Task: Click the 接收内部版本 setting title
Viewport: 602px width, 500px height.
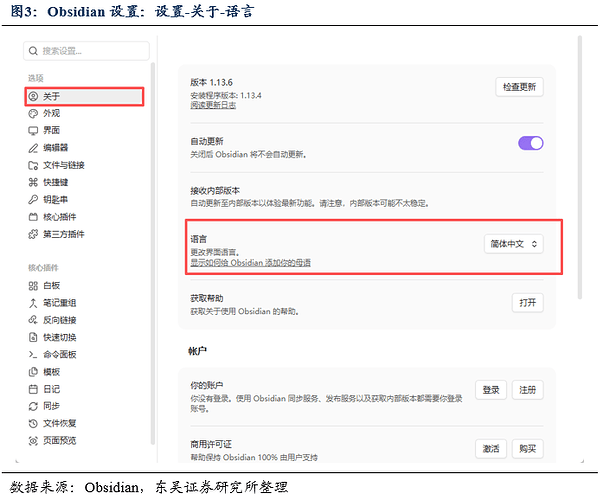Action: click(x=215, y=190)
